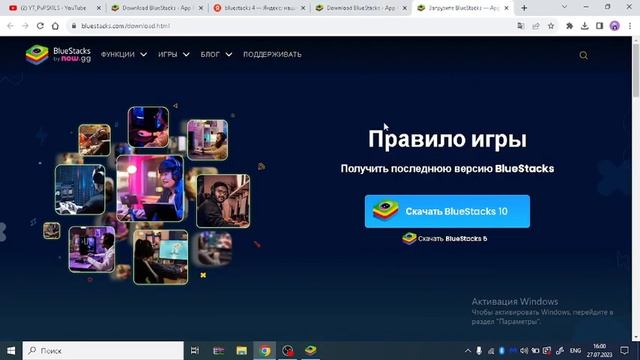Screen dimensions: 640x360
Task: Go to the browser home page icon
Action: (55, 26)
